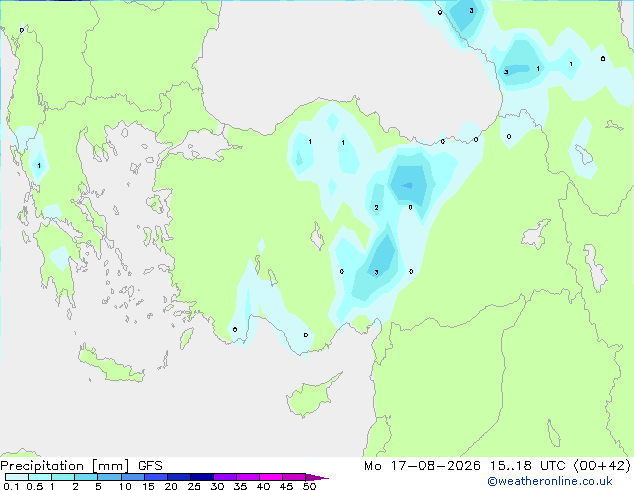Click the legend label 25
This screenshot has width=634, height=490.
[x=194, y=486]
